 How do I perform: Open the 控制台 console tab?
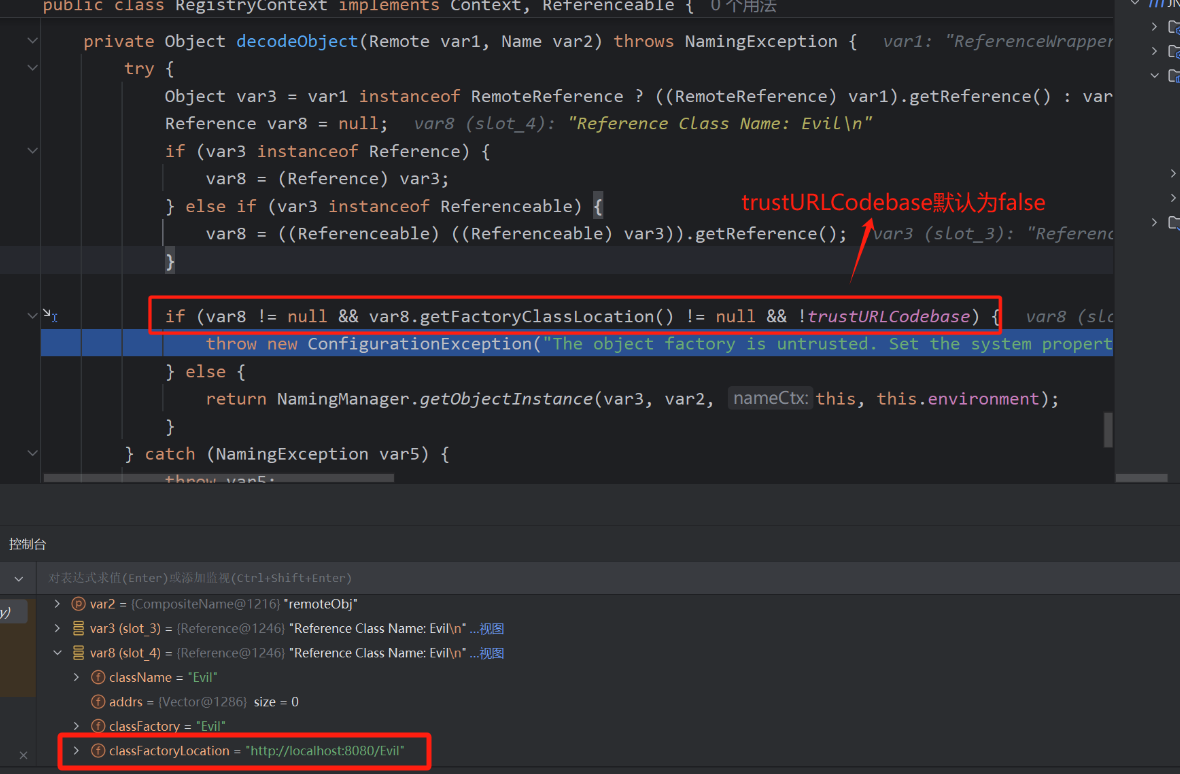tap(28, 544)
